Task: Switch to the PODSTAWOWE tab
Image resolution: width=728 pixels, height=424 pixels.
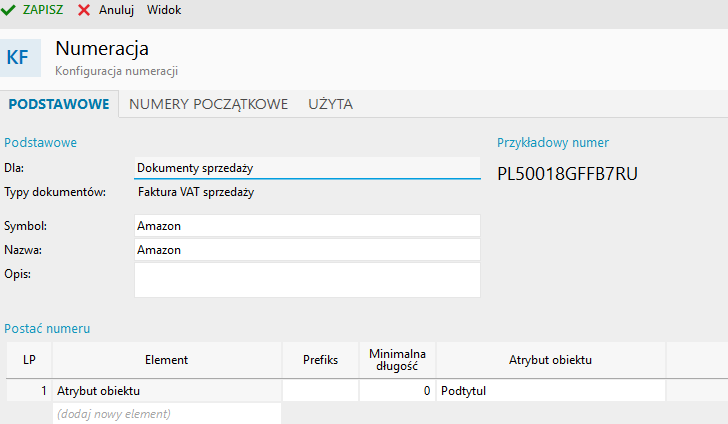Action: pyautogui.click(x=58, y=104)
